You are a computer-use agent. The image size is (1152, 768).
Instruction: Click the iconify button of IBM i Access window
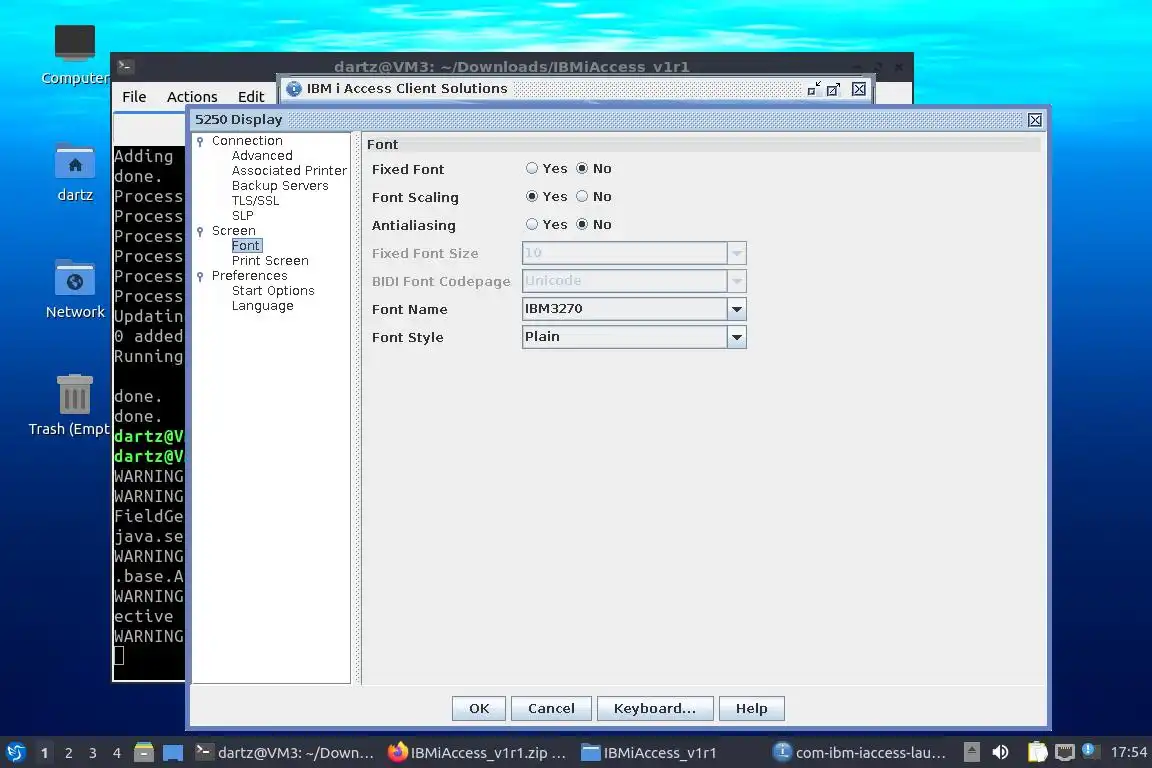click(813, 89)
